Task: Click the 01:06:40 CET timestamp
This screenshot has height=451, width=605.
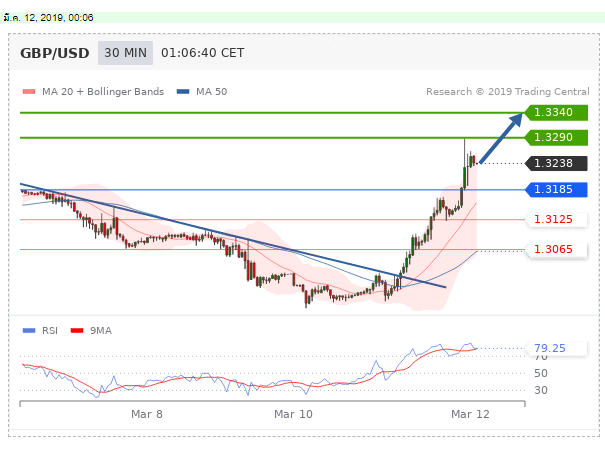Action: 203,53
